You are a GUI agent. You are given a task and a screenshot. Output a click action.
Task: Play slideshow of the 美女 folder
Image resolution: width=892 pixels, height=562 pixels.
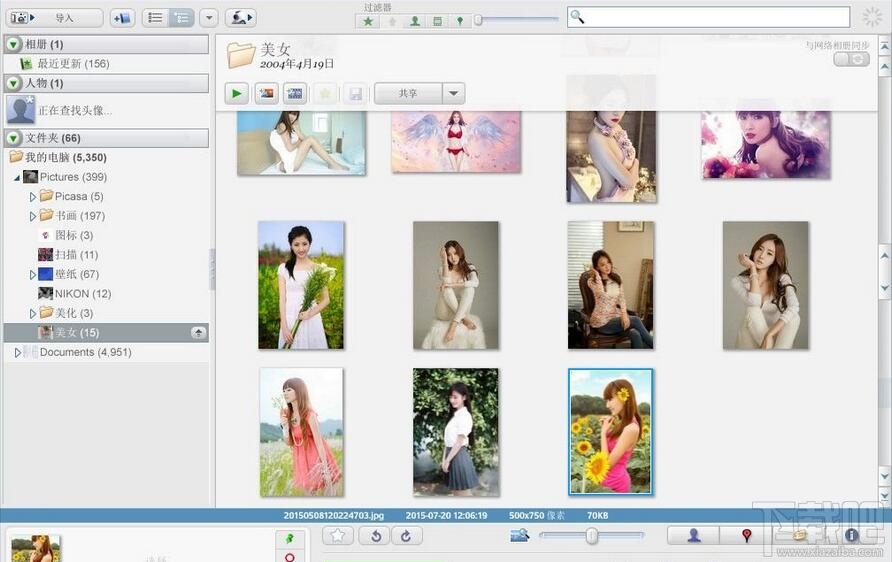tap(237, 94)
